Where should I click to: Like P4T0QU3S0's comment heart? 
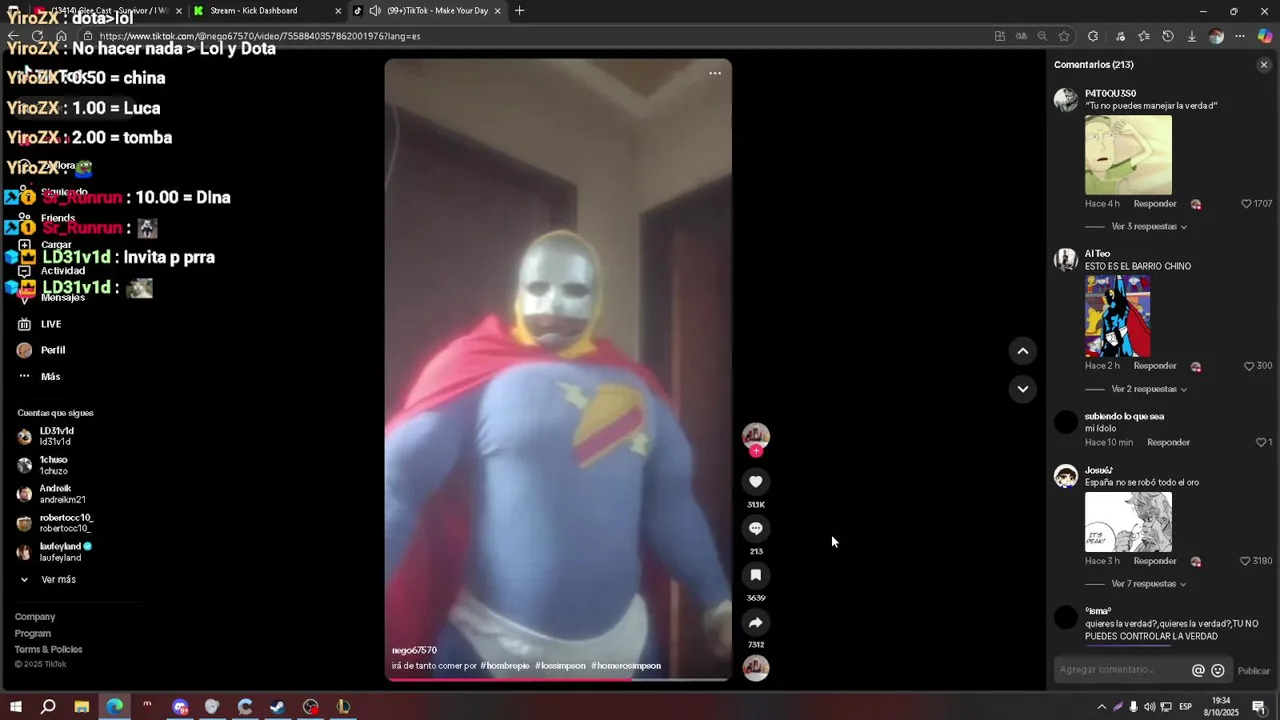click(x=1246, y=204)
